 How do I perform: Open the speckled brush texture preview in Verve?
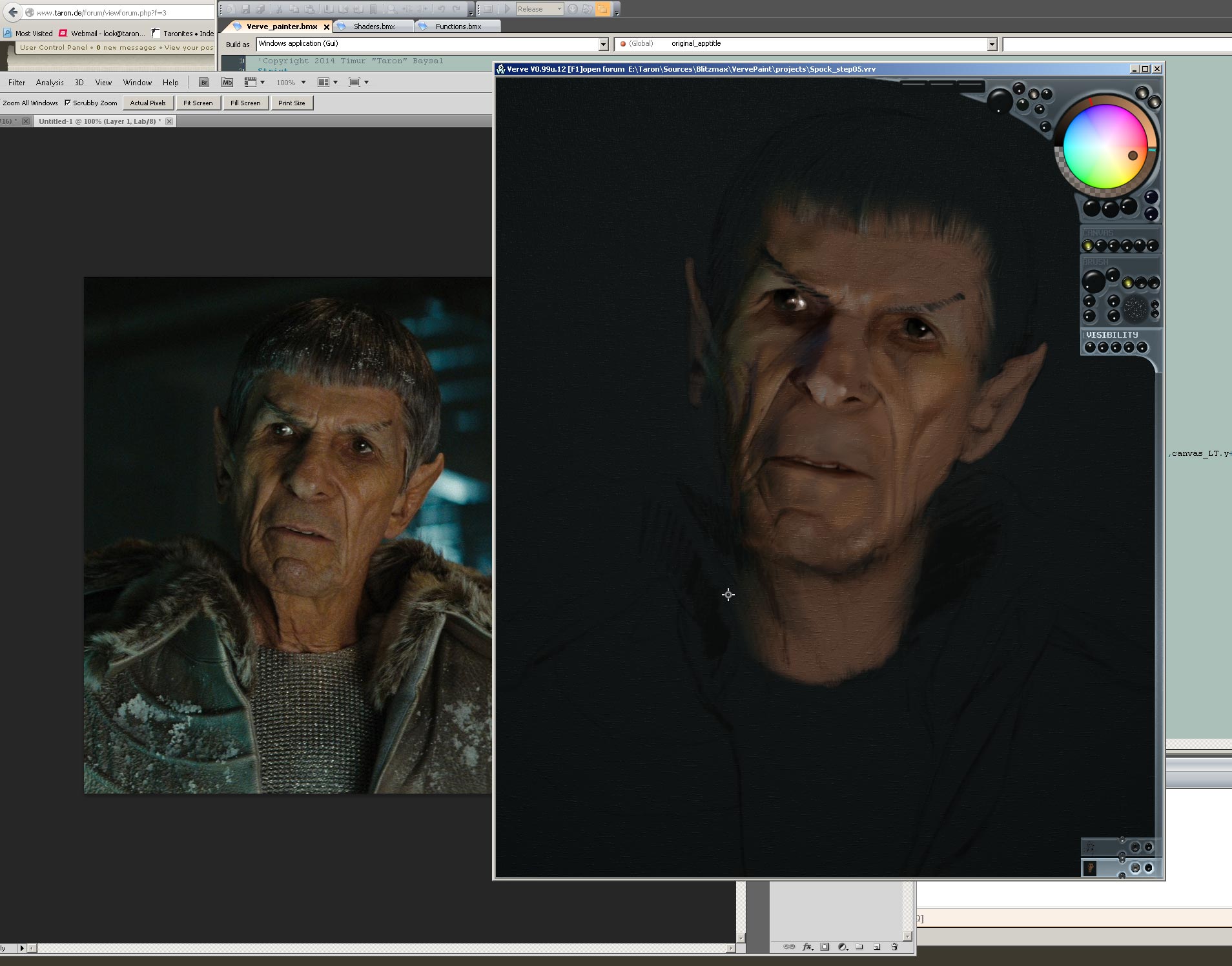(1135, 309)
